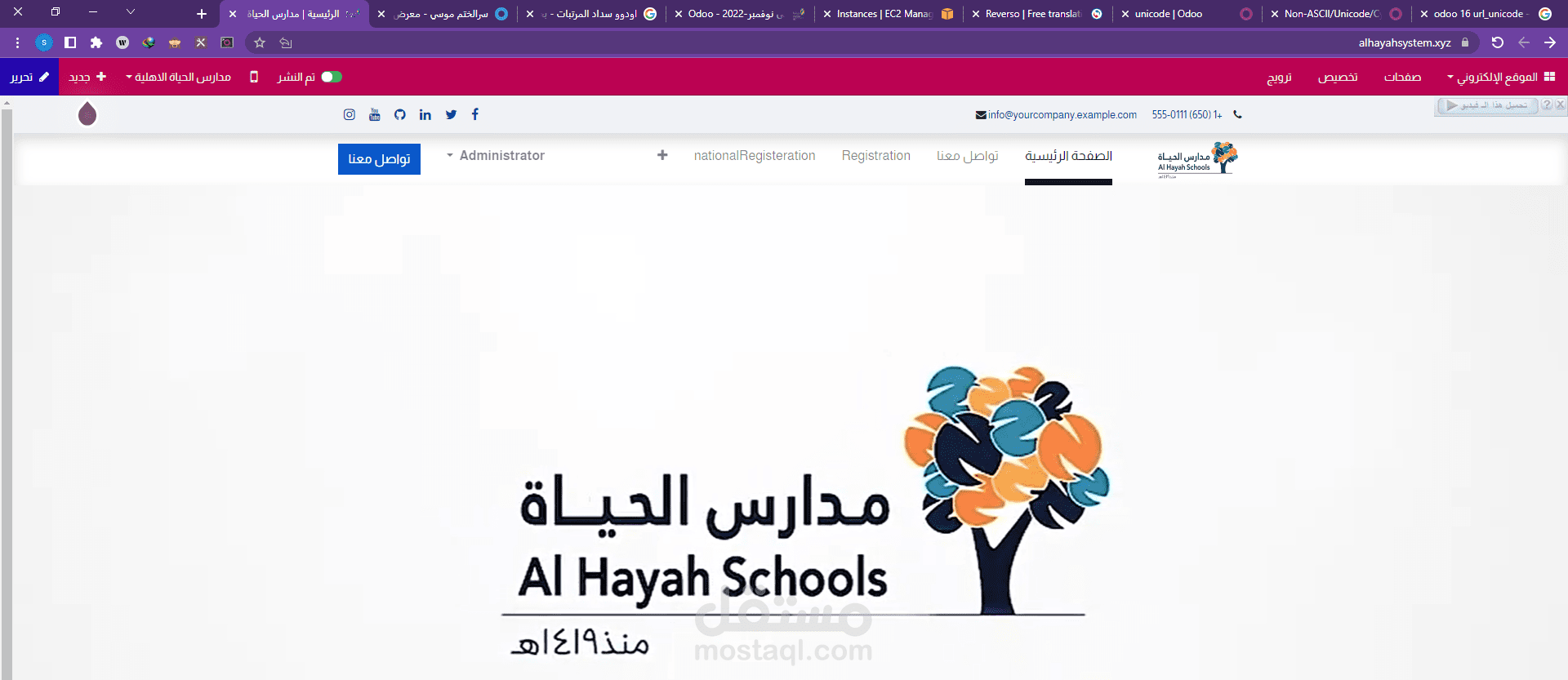
Task: Click the W extension icon
Action: click(x=122, y=42)
